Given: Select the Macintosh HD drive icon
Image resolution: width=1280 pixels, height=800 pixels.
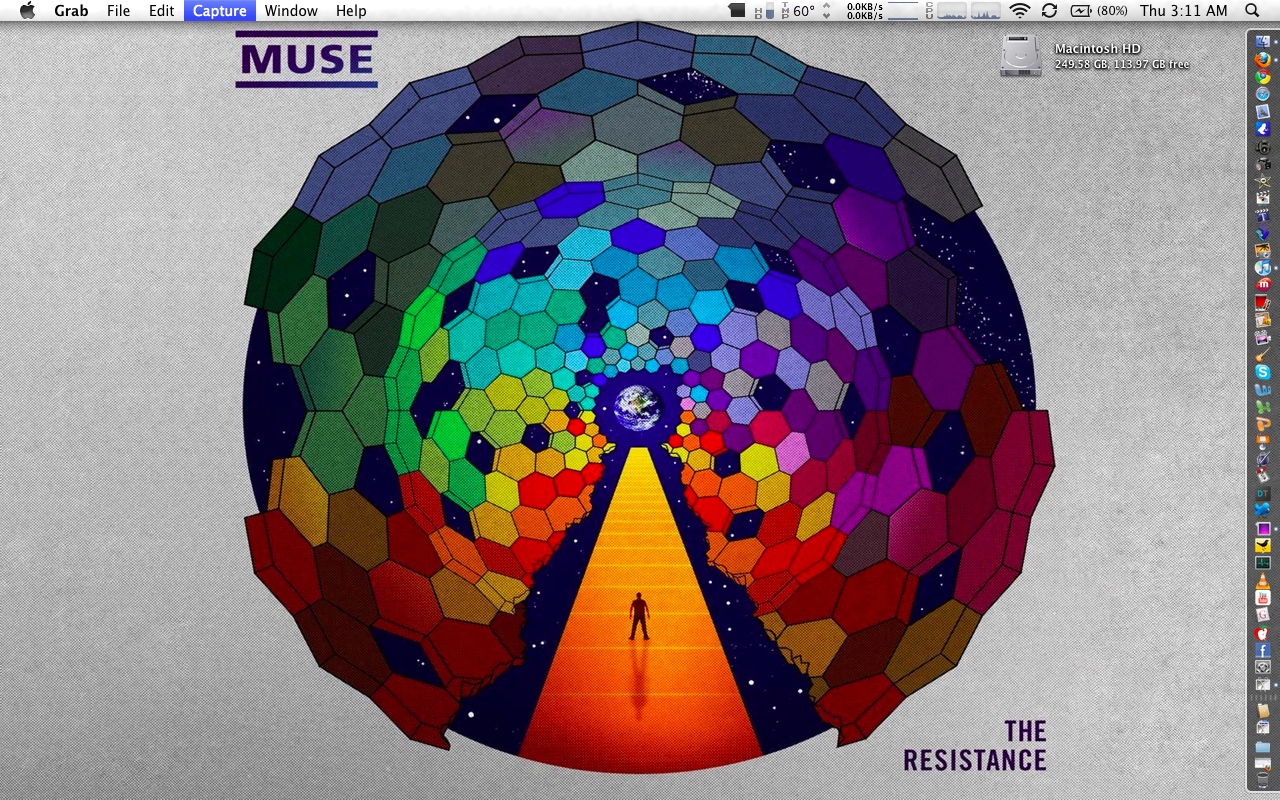Looking at the screenshot, I should [x=1021, y=55].
